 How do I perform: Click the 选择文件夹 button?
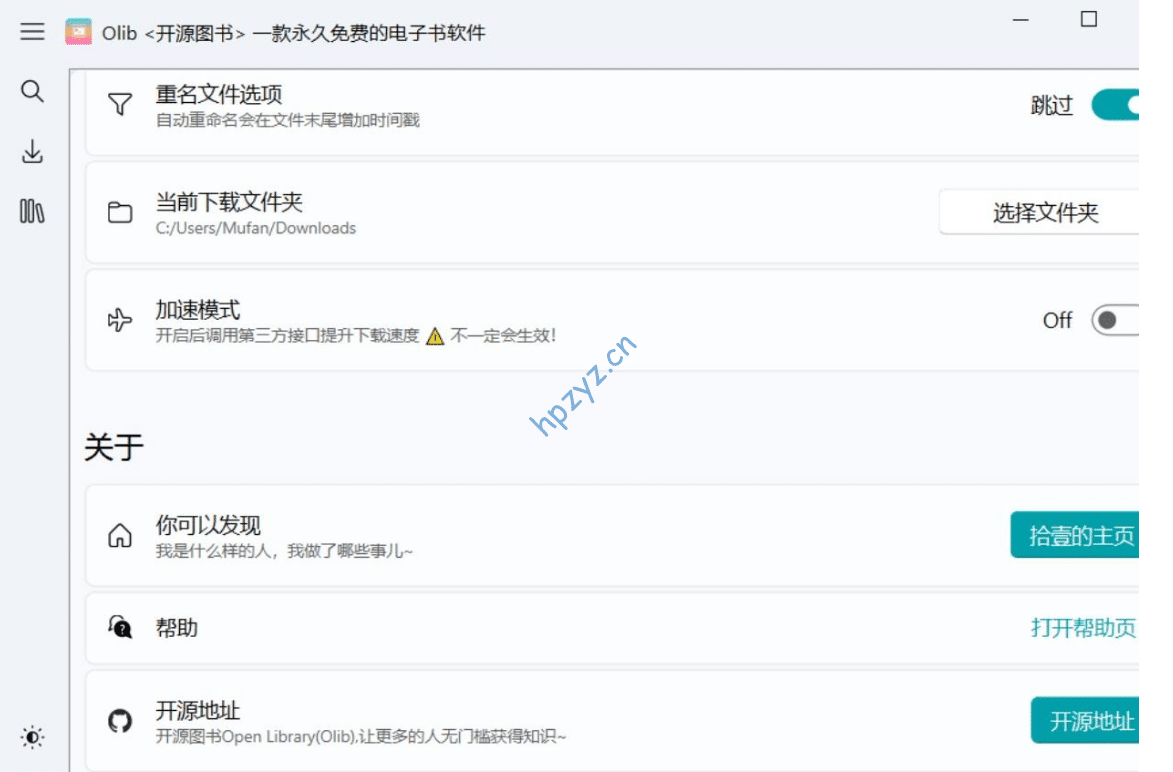point(1044,213)
